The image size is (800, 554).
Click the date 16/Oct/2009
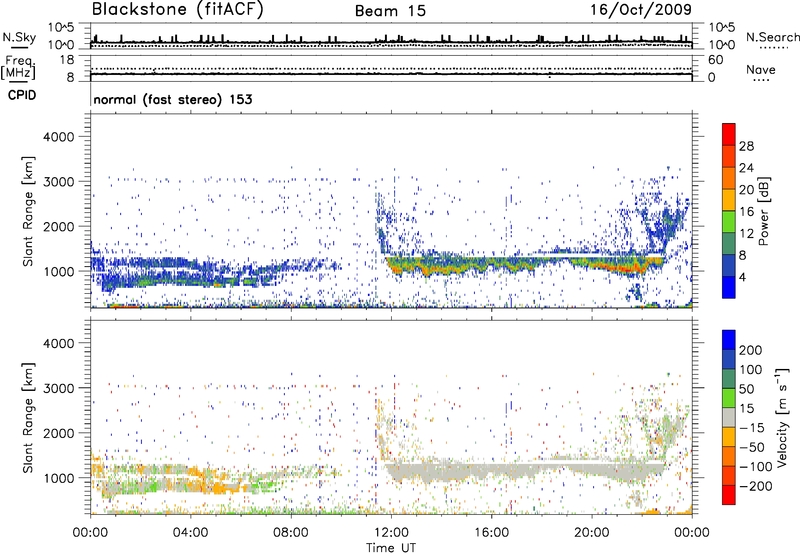641,10
